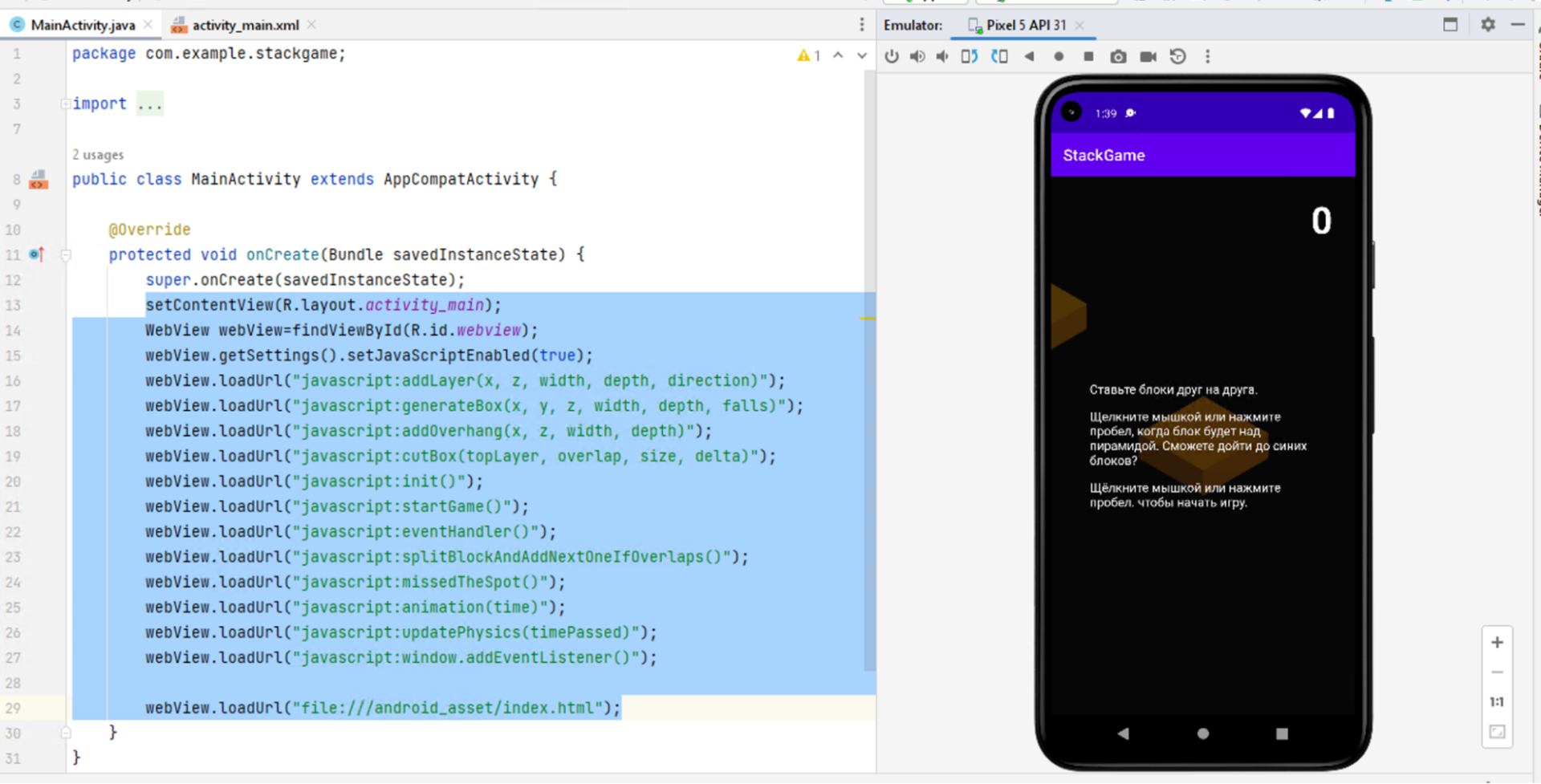The height and width of the screenshot is (784, 1541).
Task: Zoom in the emulator view
Action: tap(1497, 643)
